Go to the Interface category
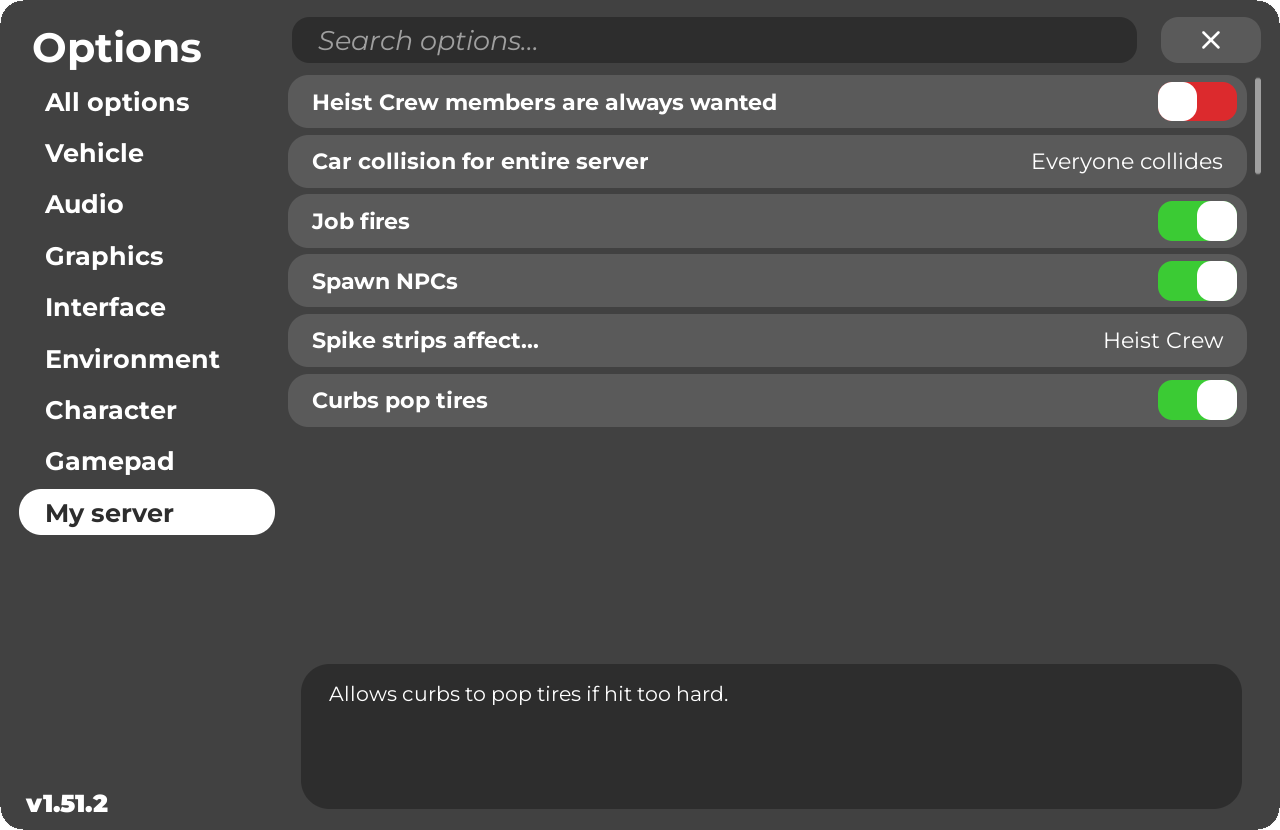 coord(105,307)
